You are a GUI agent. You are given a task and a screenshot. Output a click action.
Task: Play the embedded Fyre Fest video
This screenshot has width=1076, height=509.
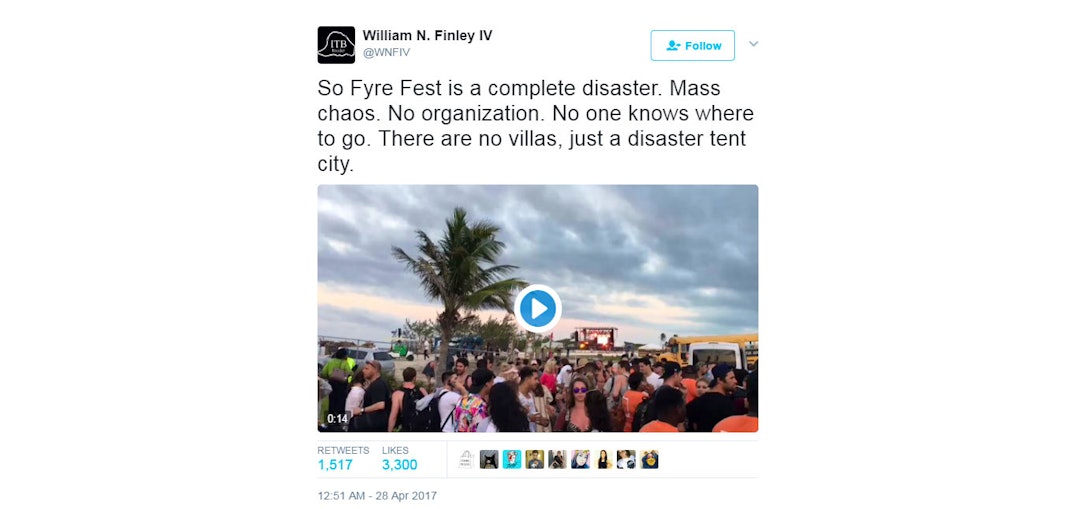tap(537, 308)
